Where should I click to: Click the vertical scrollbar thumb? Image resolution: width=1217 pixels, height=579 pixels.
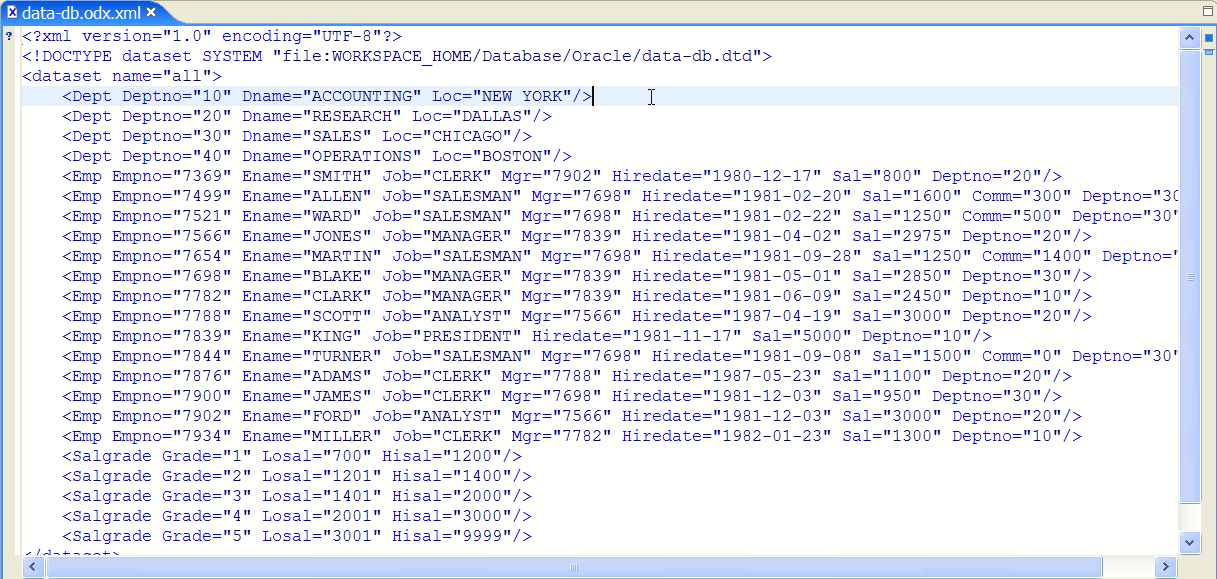point(1189,277)
